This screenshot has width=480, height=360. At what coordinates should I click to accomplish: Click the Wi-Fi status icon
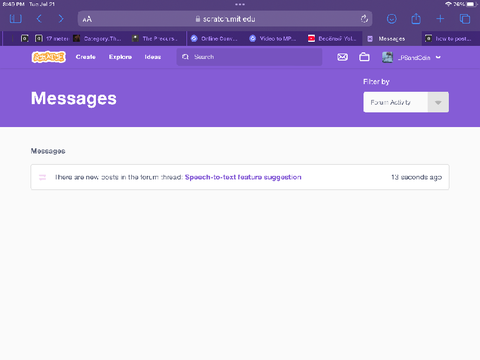448,4
